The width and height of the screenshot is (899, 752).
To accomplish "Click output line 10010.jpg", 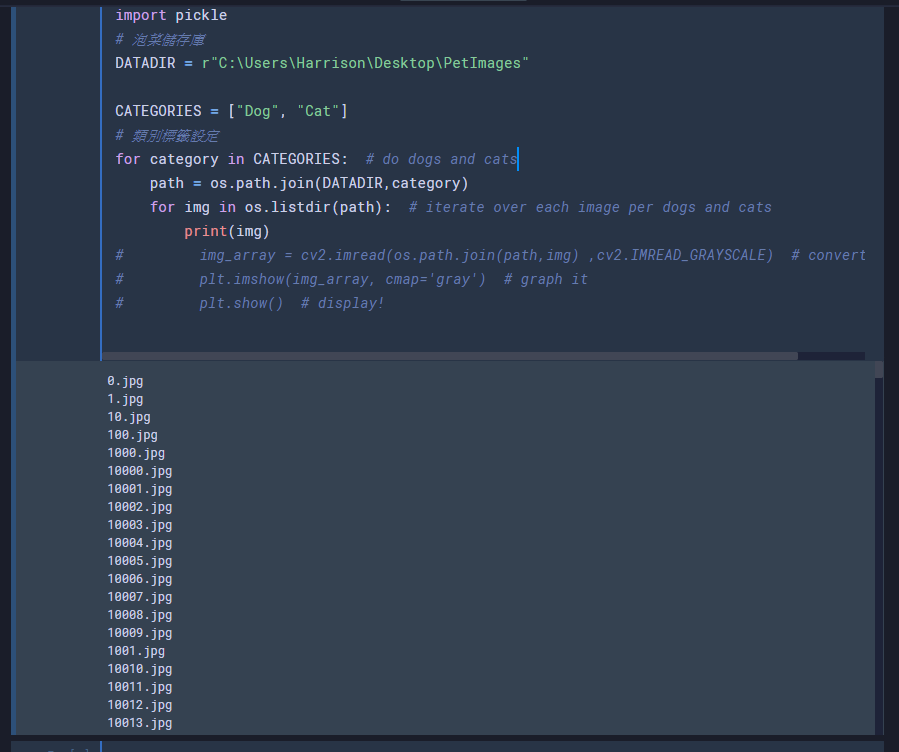I will 139,669.
